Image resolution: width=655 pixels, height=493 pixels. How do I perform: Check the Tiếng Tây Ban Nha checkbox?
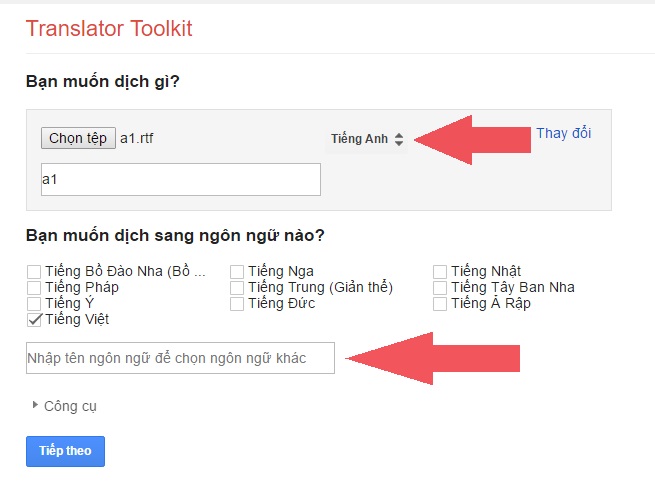(440, 287)
